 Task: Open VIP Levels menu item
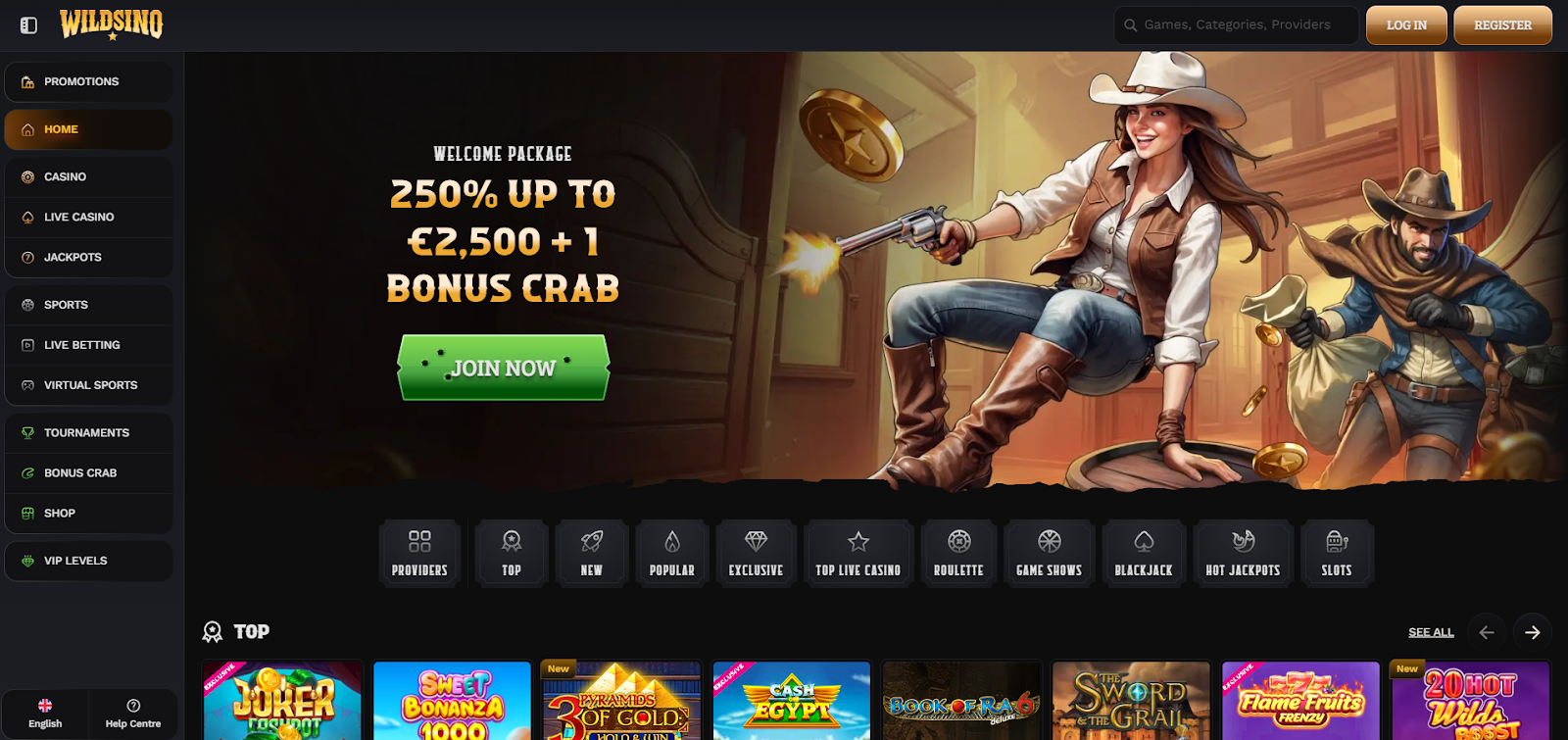pos(88,562)
